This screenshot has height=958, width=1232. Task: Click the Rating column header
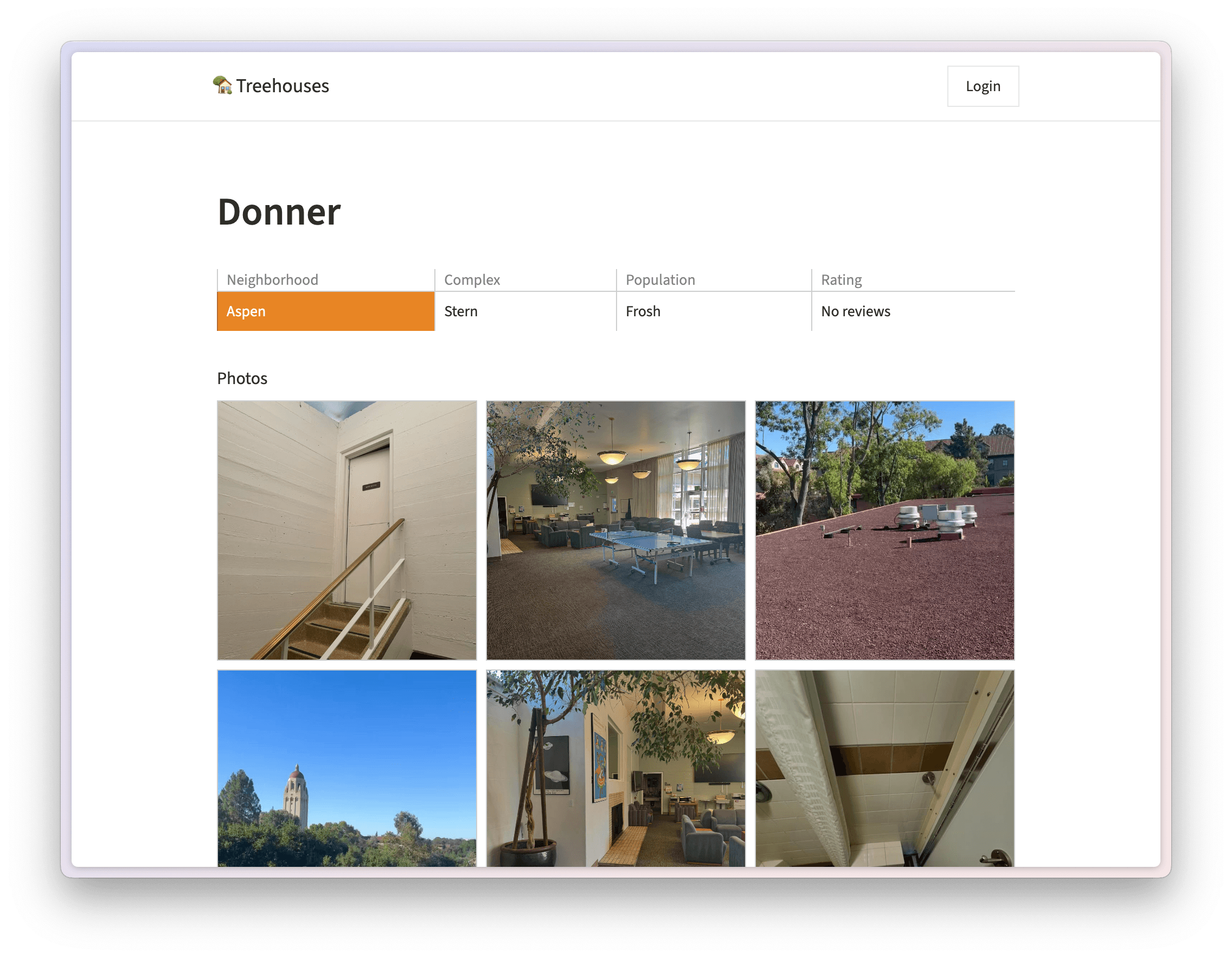tap(841, 279)
